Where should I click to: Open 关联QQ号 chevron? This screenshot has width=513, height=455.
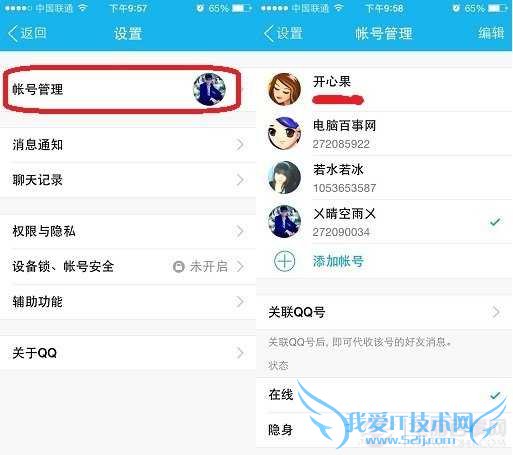[496, 312]
